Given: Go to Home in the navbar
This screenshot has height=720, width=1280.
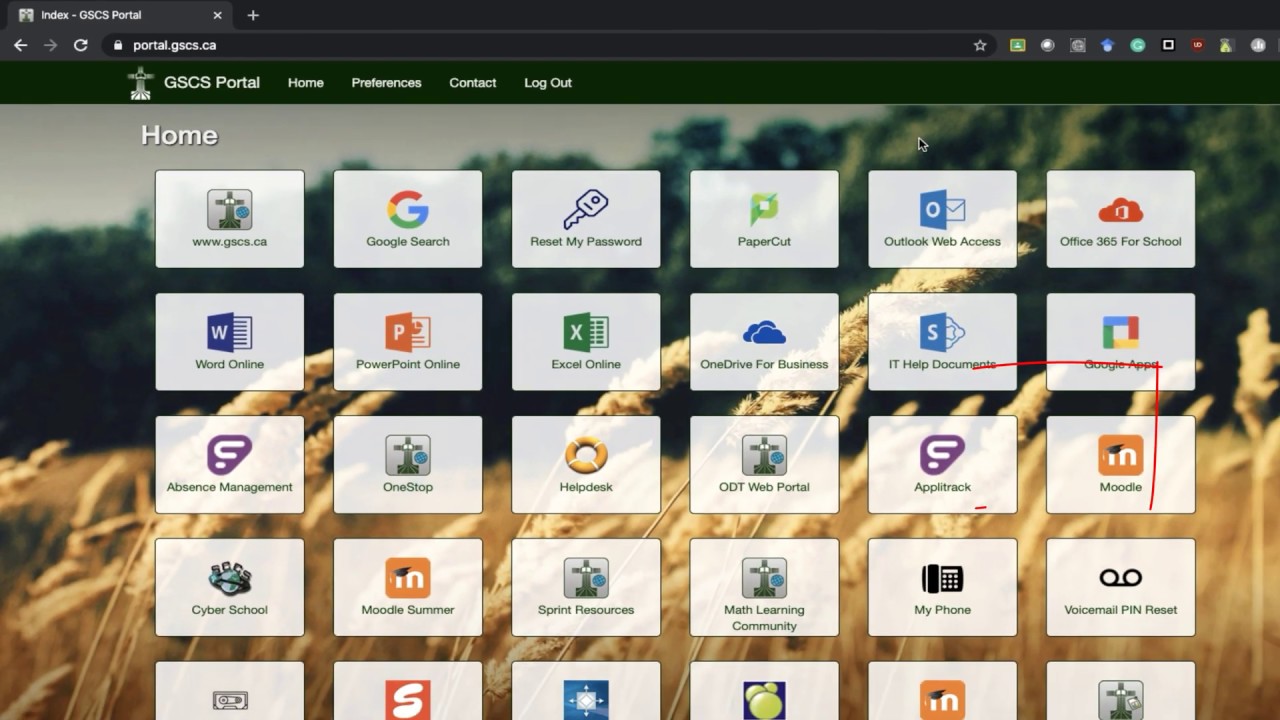Looking at the screenshot, I should [x=305, y=83].
